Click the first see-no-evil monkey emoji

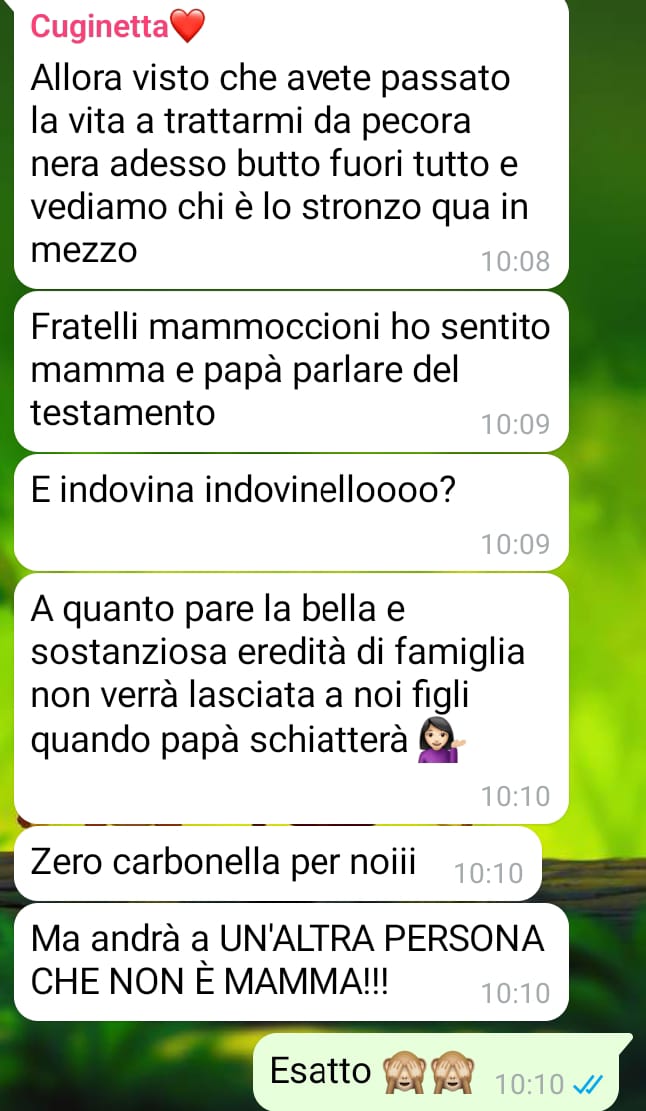tap(403, 1073)
